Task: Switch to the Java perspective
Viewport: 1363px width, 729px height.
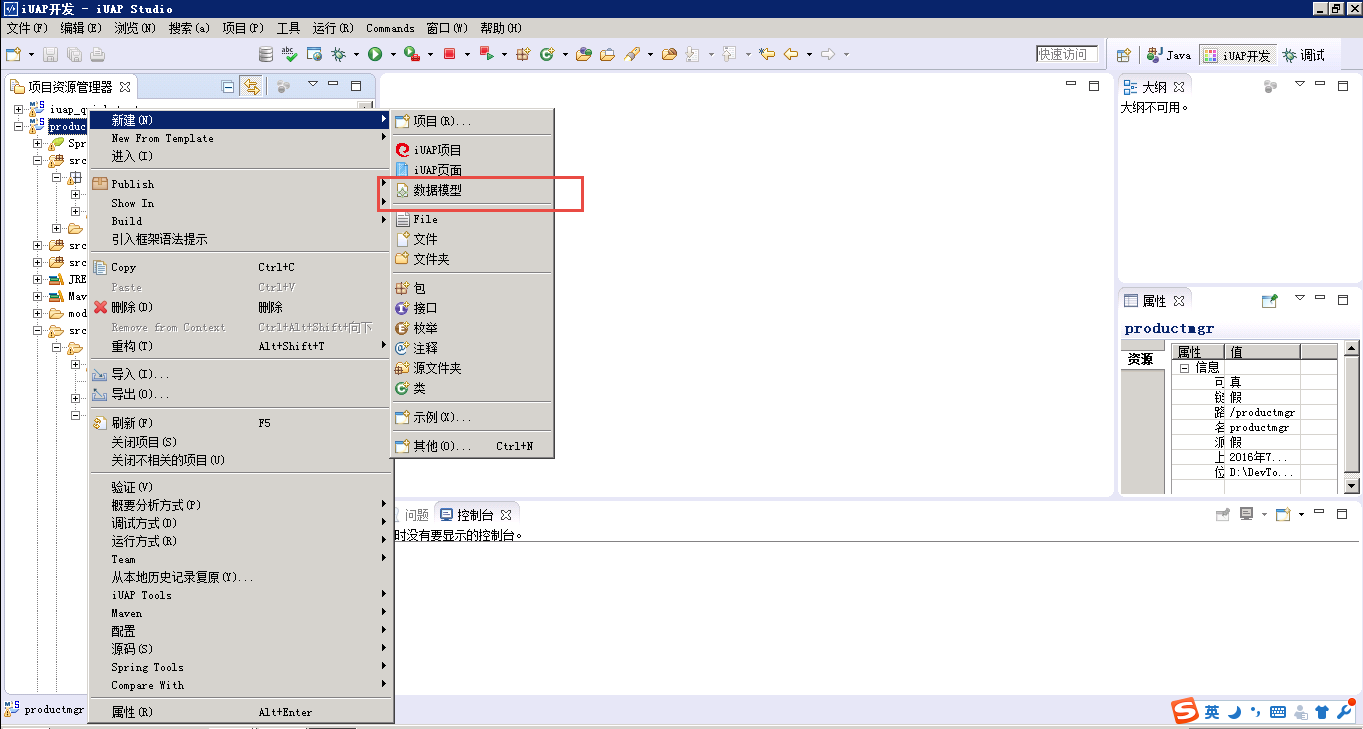Action: click(x=1169, y=55)
